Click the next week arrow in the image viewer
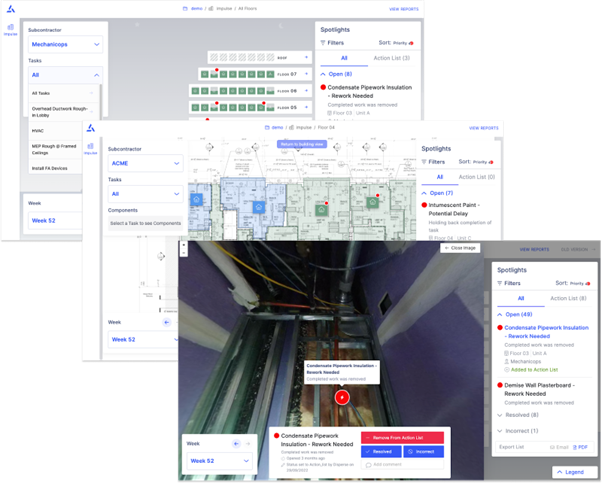The width and height of the screenshot is (602, 483). tap(248, 443)
